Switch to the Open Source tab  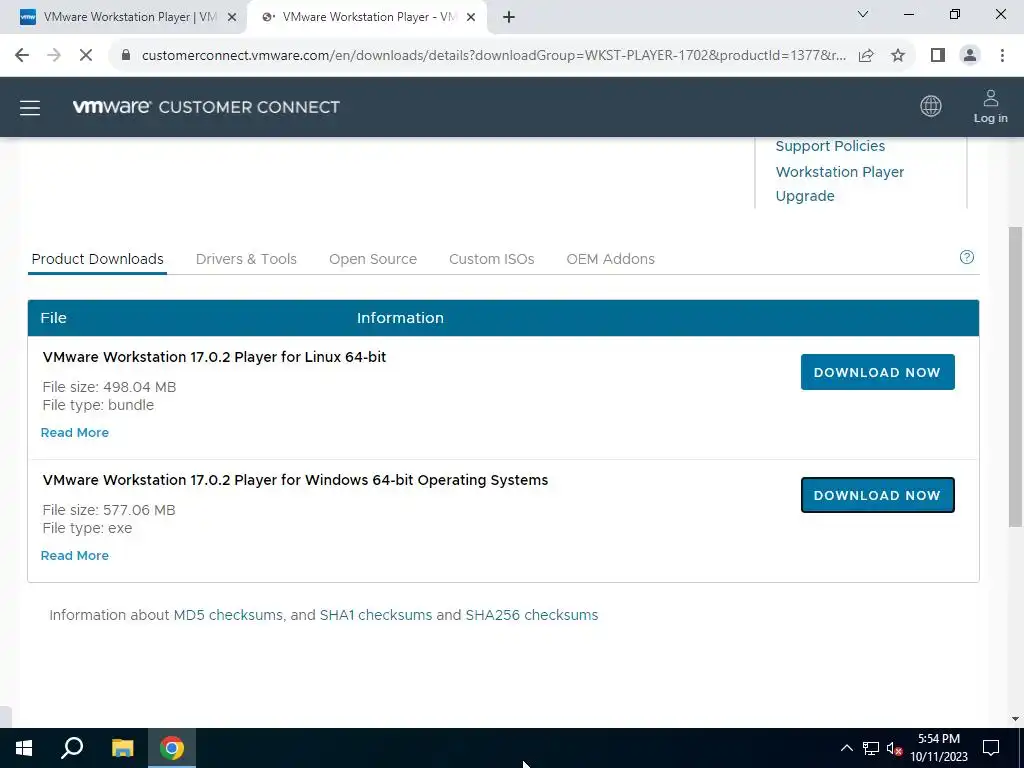point(373,259)
